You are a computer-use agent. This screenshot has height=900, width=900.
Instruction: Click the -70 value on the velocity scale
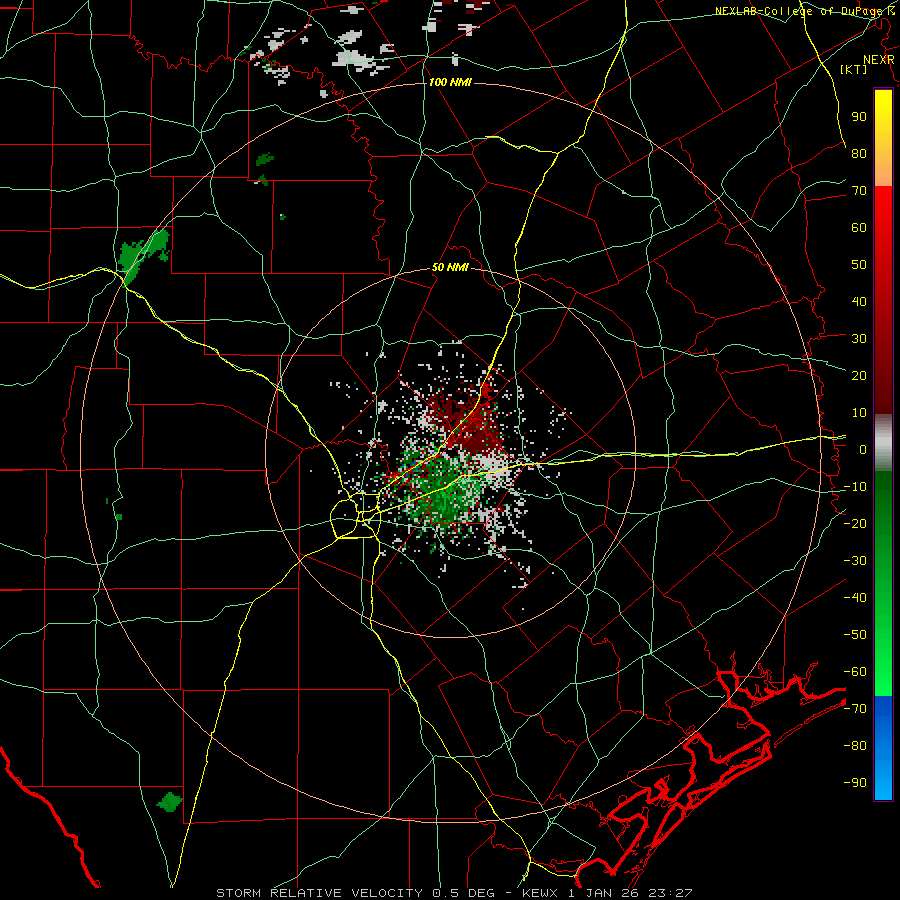(x=855, y=709)
